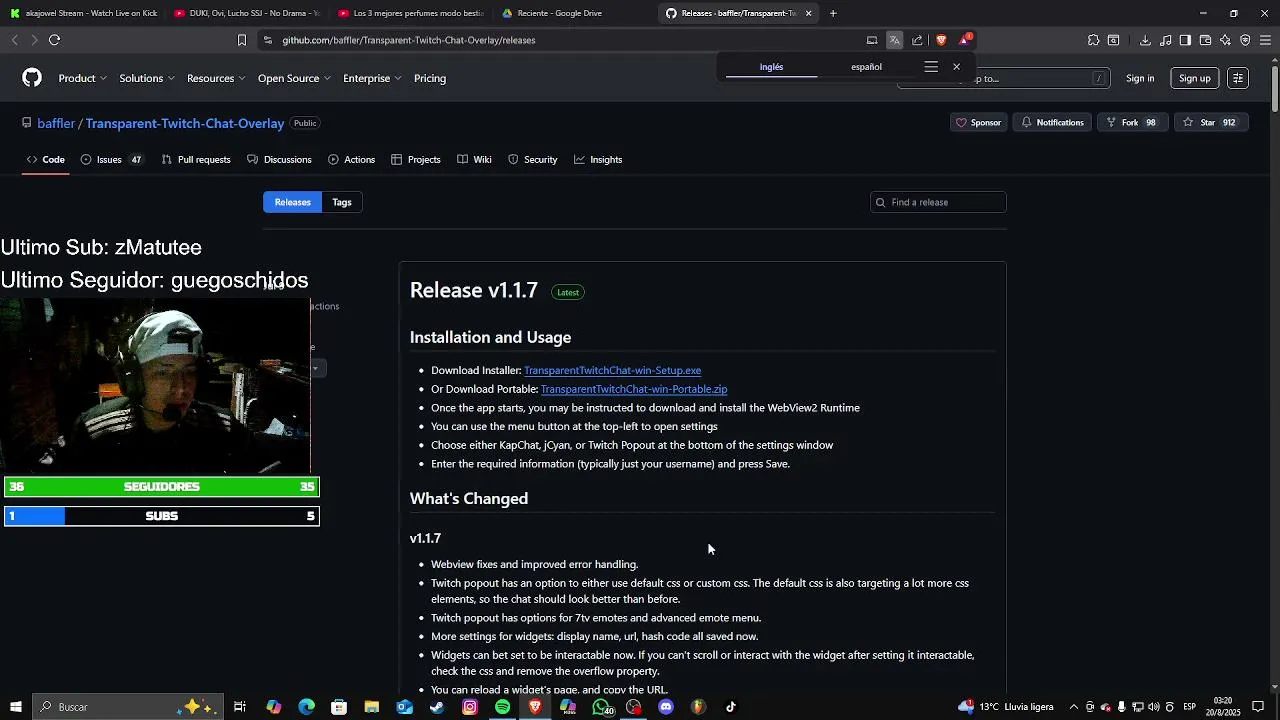This screenshot has width=1280, height=720.
Task: Expand the Solutions menu
Action: pyautogui.click(x=147, y=78)
